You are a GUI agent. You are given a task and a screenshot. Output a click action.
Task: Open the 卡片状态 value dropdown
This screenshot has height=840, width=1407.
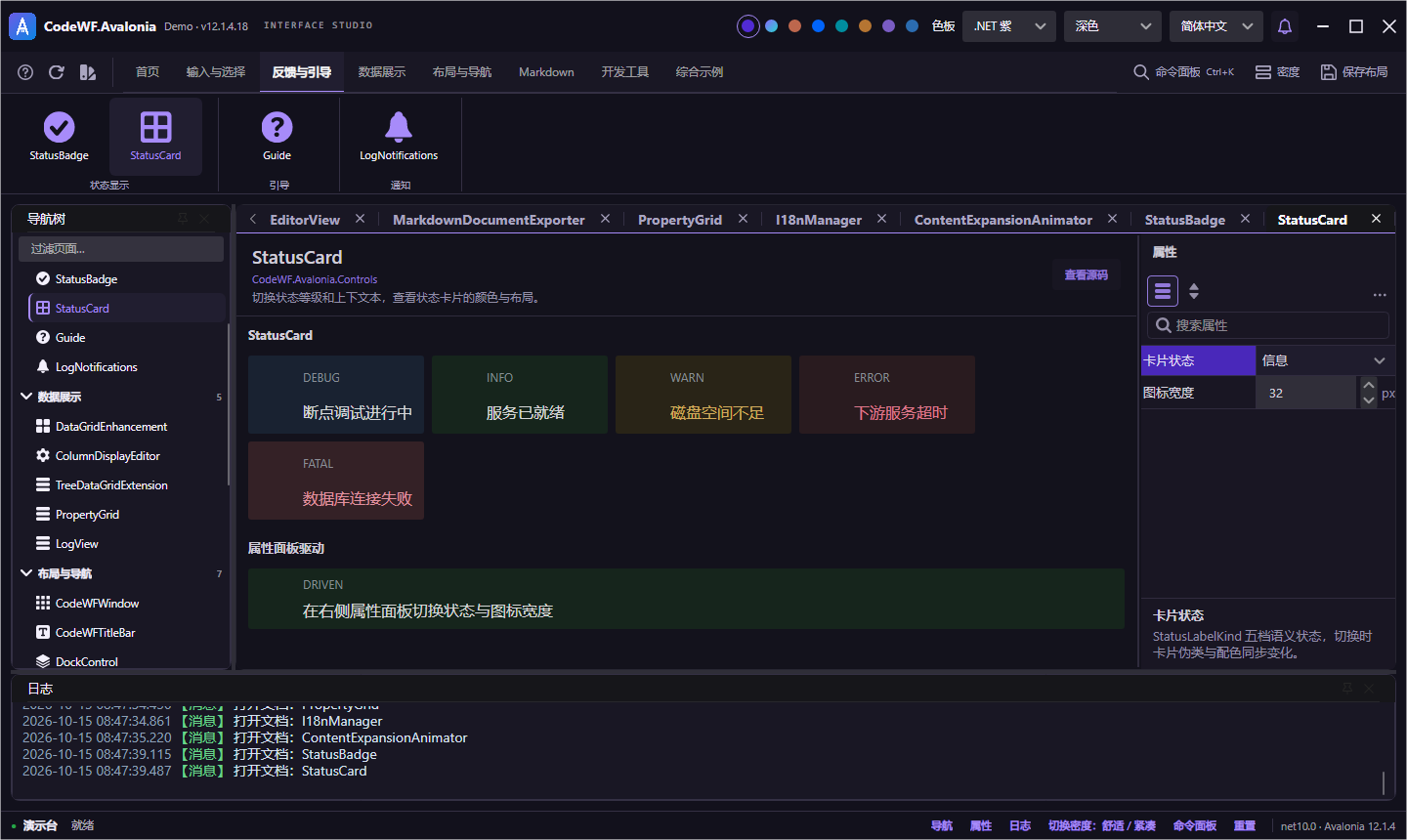pyautogui.click(x=1324, y=360)
